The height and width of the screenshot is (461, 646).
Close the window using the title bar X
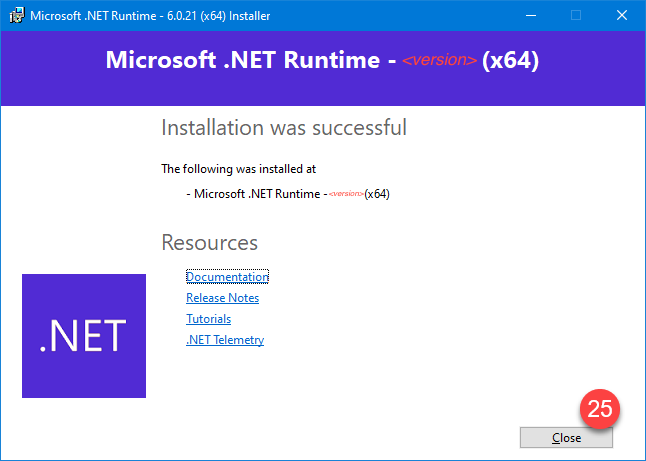[622, 16]
